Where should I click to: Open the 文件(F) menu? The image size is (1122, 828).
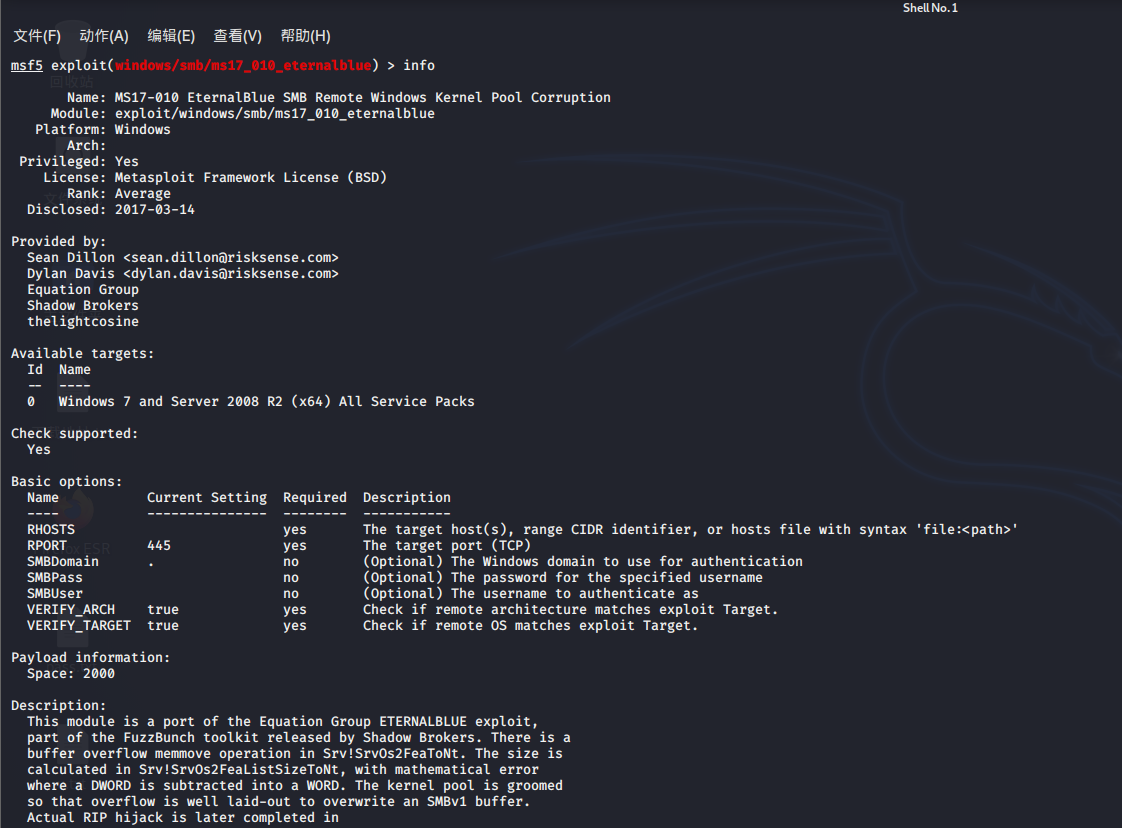pos(37,36)
